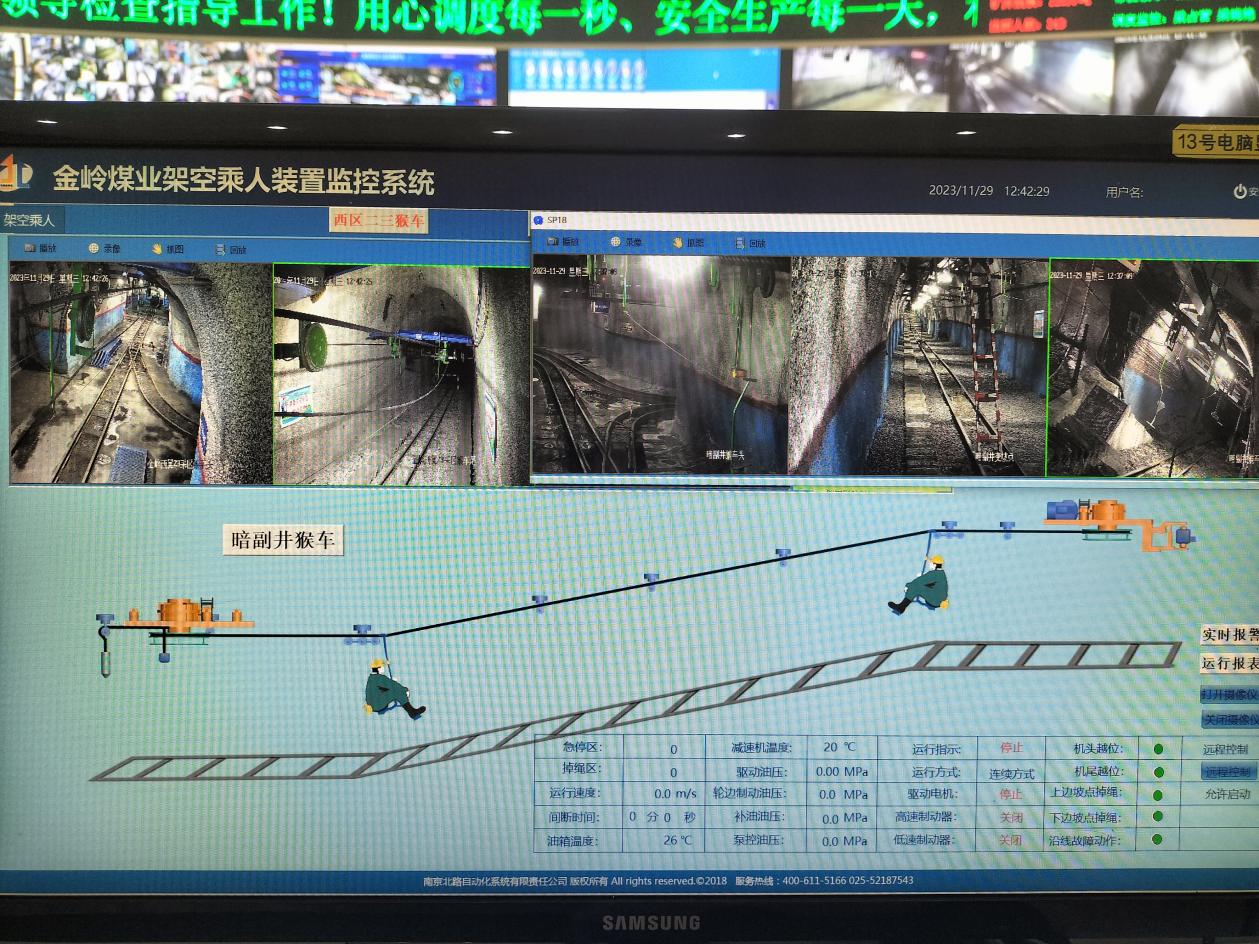
Task: Open 实时报警 real-time alarm panel
Action: click(1229, 635)
